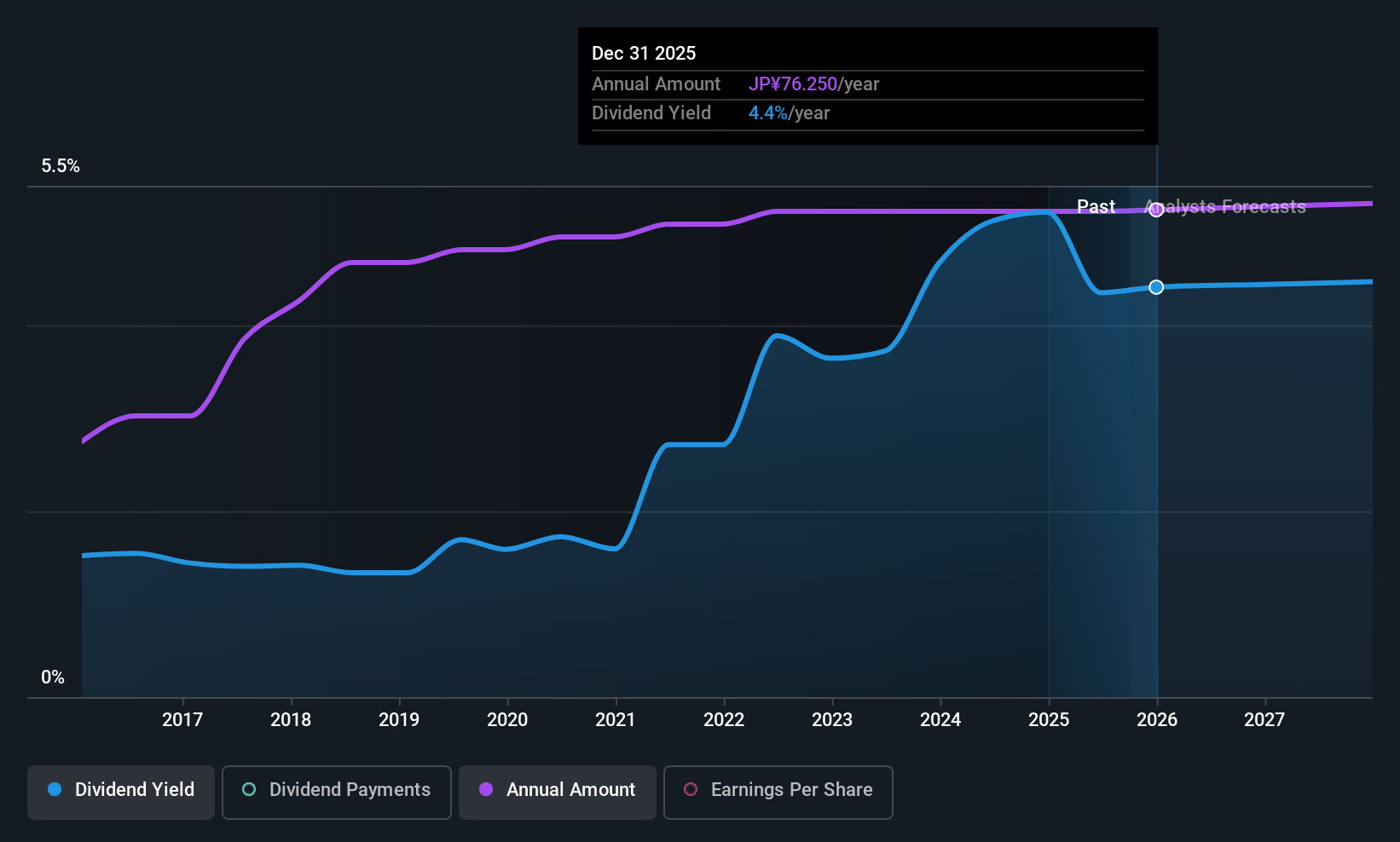Click the Analysts Forecasts label
Screen dimensions: 1400x842
(1225, 206)
